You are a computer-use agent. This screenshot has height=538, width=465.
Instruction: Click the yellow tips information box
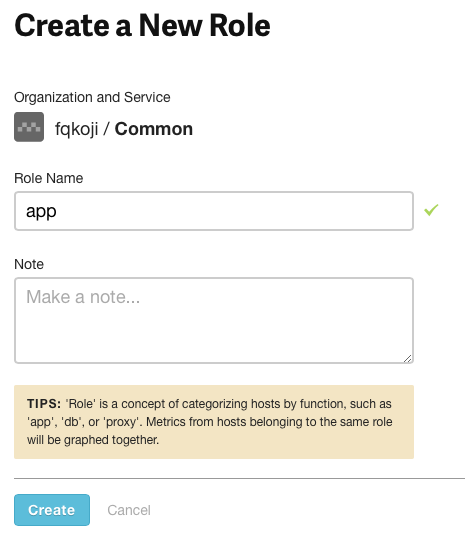[x=214, y=422]
